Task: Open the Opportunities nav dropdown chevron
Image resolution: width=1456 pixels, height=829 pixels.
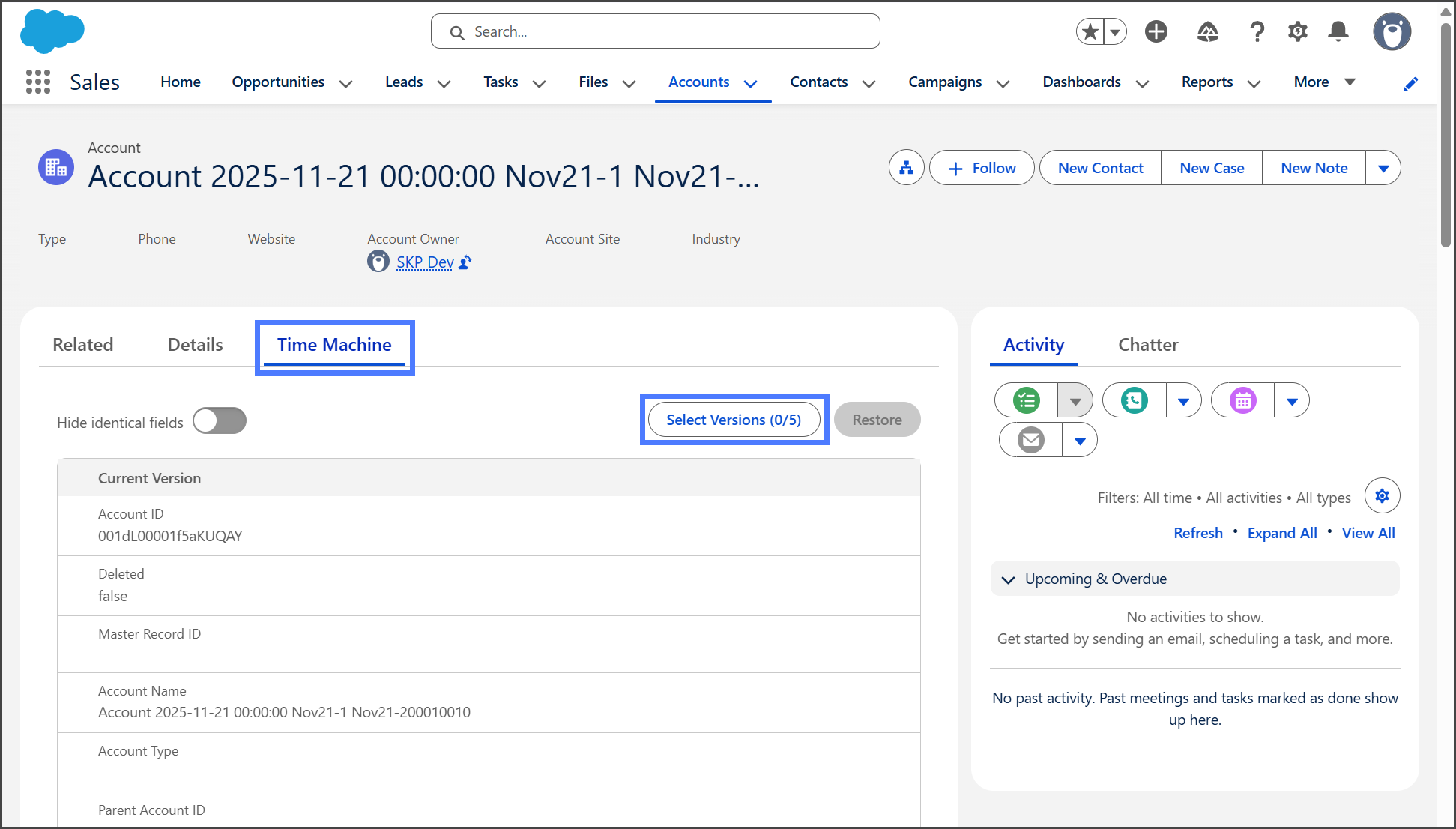Action: (345, 83)
